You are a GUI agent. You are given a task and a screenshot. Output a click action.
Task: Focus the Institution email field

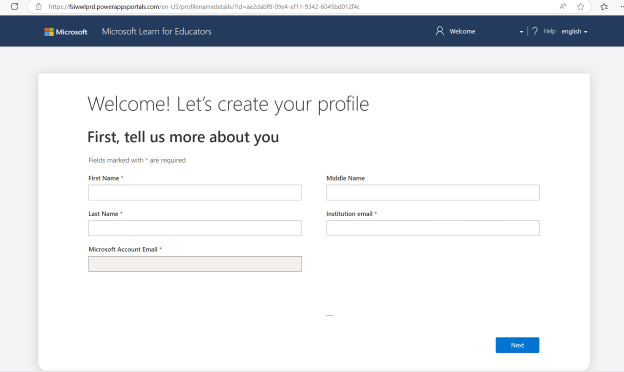click(x=433, y=228)
